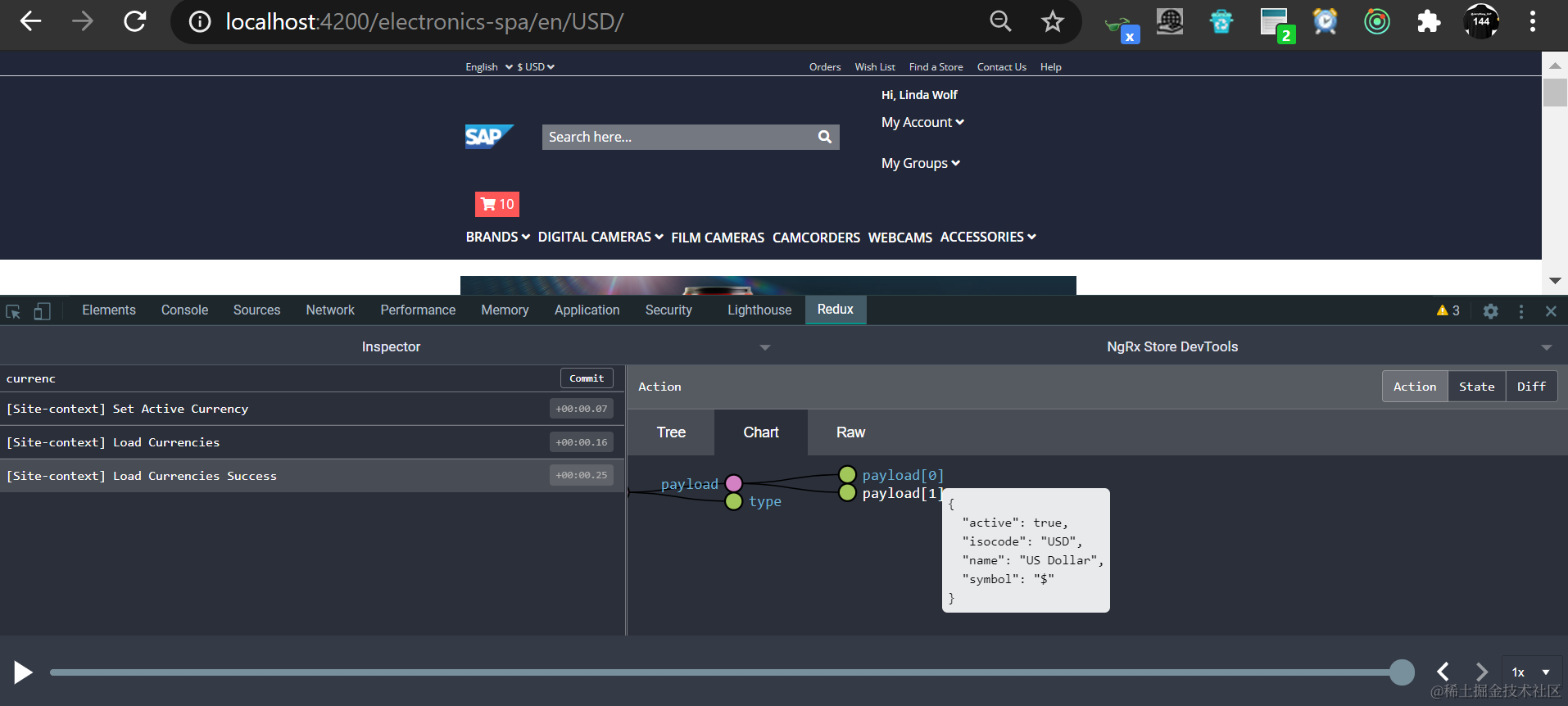Expand the My Account menu
The height and width of the screenshot is (706, 1568).
click(922, 122)
